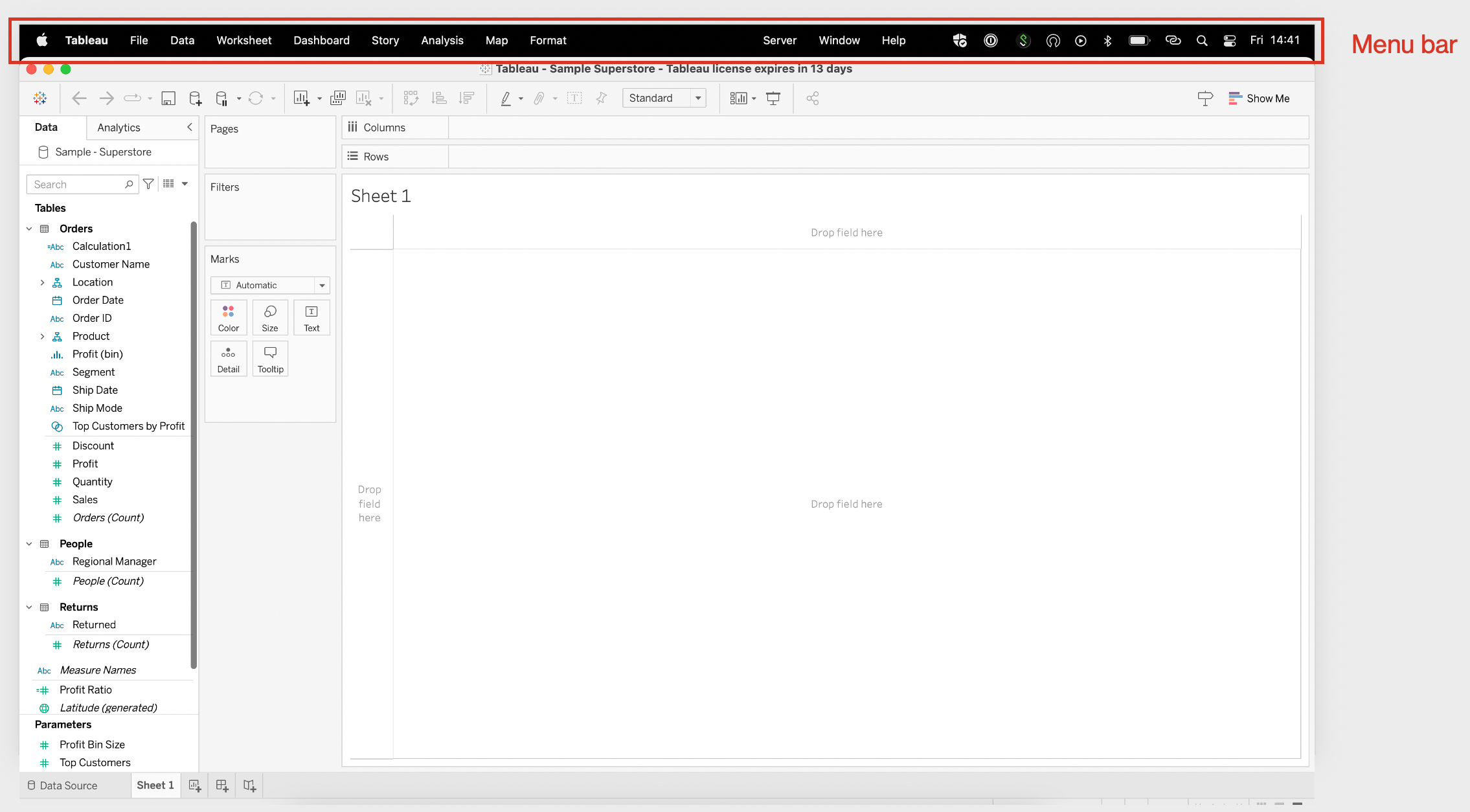The width and height of the screenshot is (1470, 812).
Task: Toggle the Analytics tab in the left panel
Action: pyautogui.click(x=118, y=127)
